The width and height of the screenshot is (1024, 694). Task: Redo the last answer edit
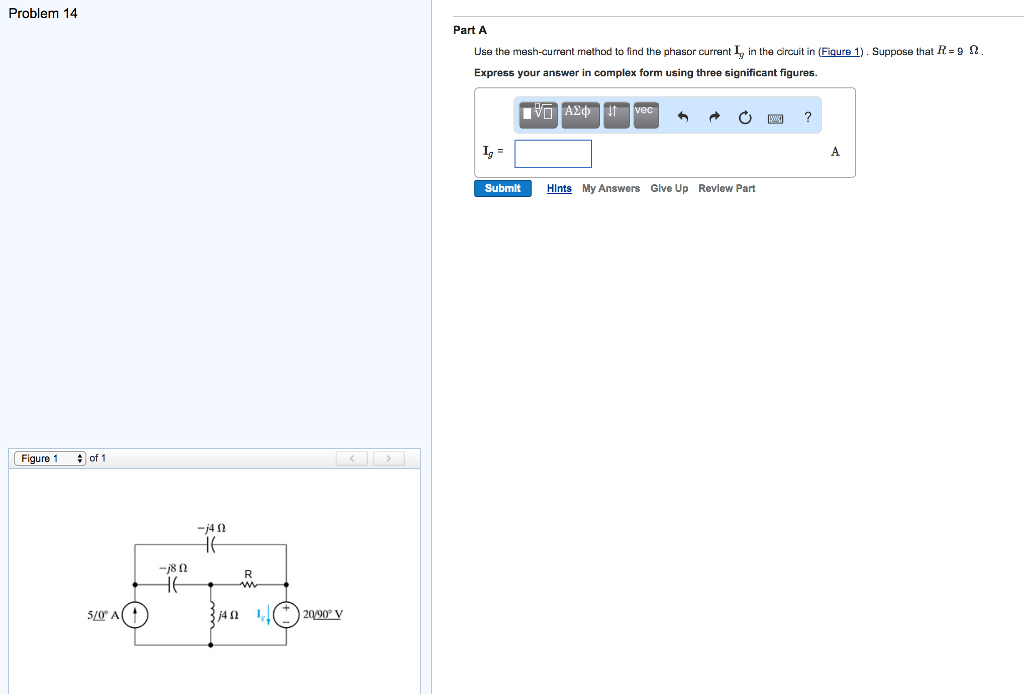click(715, 115)
